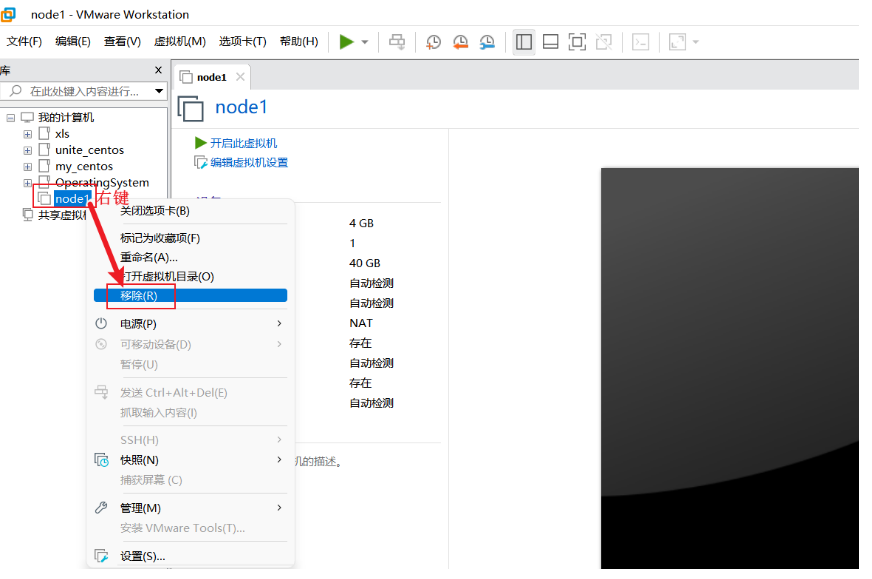Select node1 in the library tree
Image resolution: width=872 pixels, height=579 pixels.
click(x=72, y=199)
